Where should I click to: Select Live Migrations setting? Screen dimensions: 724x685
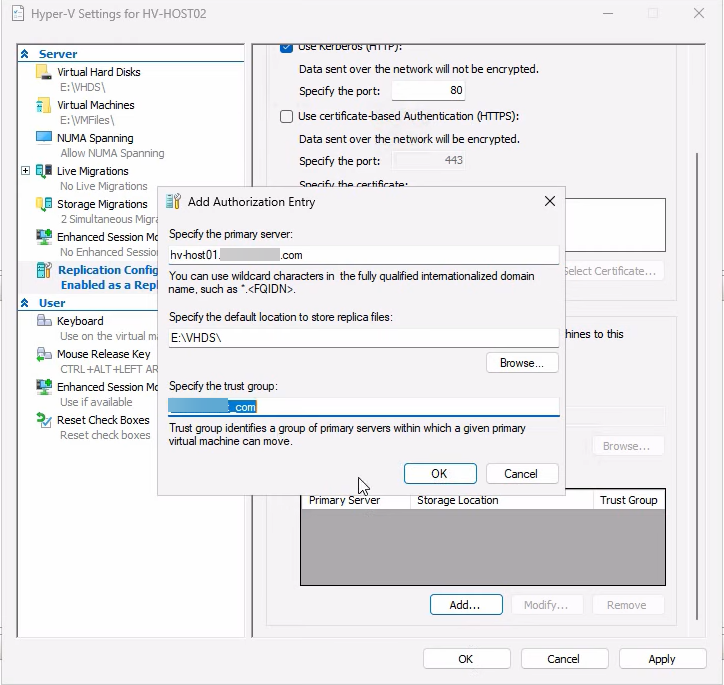93,171
